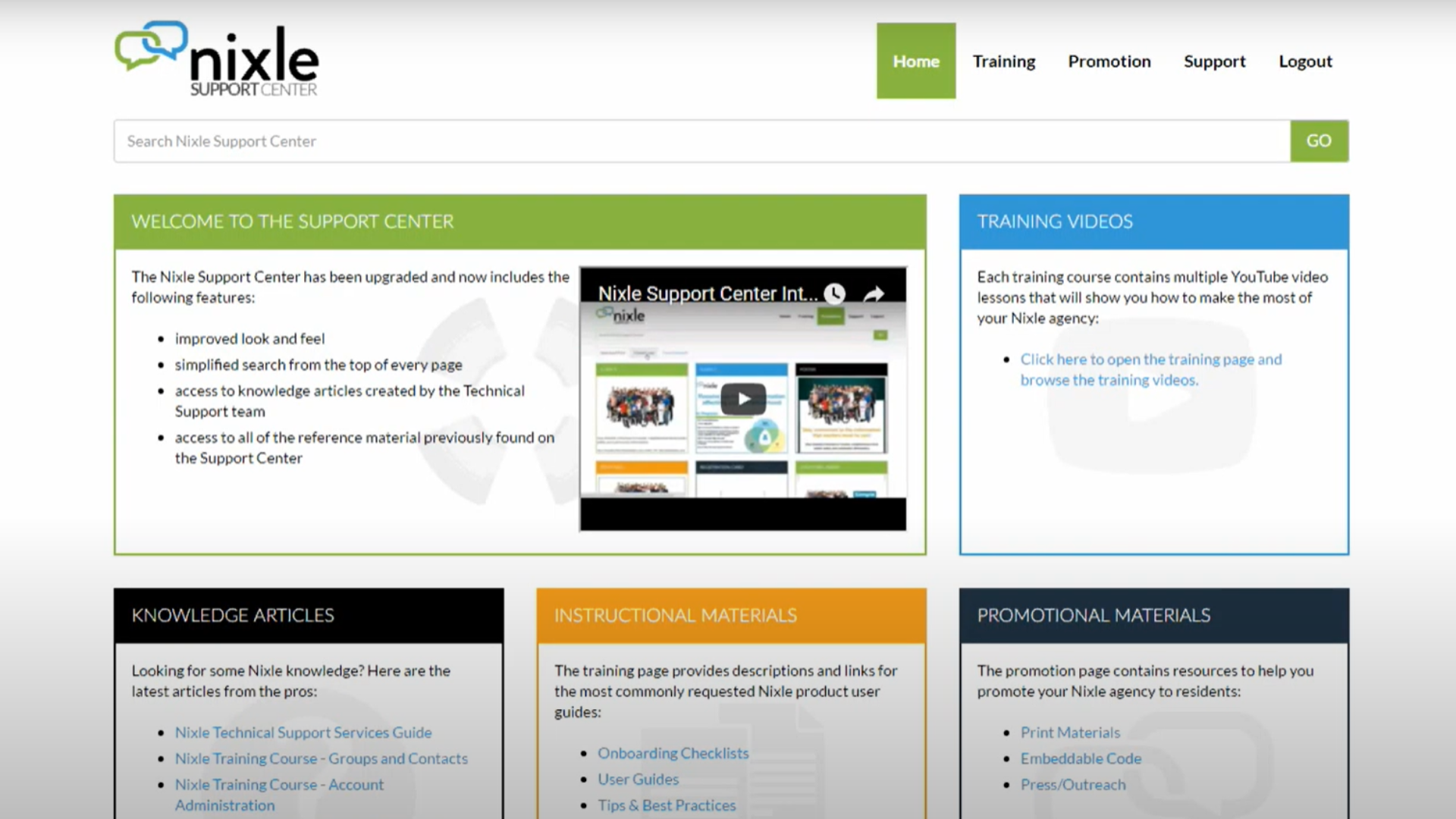This screenshot has height=819, width=1456.
Task: Play the Nixle Support Center intro video
Action: coord(743,398)
